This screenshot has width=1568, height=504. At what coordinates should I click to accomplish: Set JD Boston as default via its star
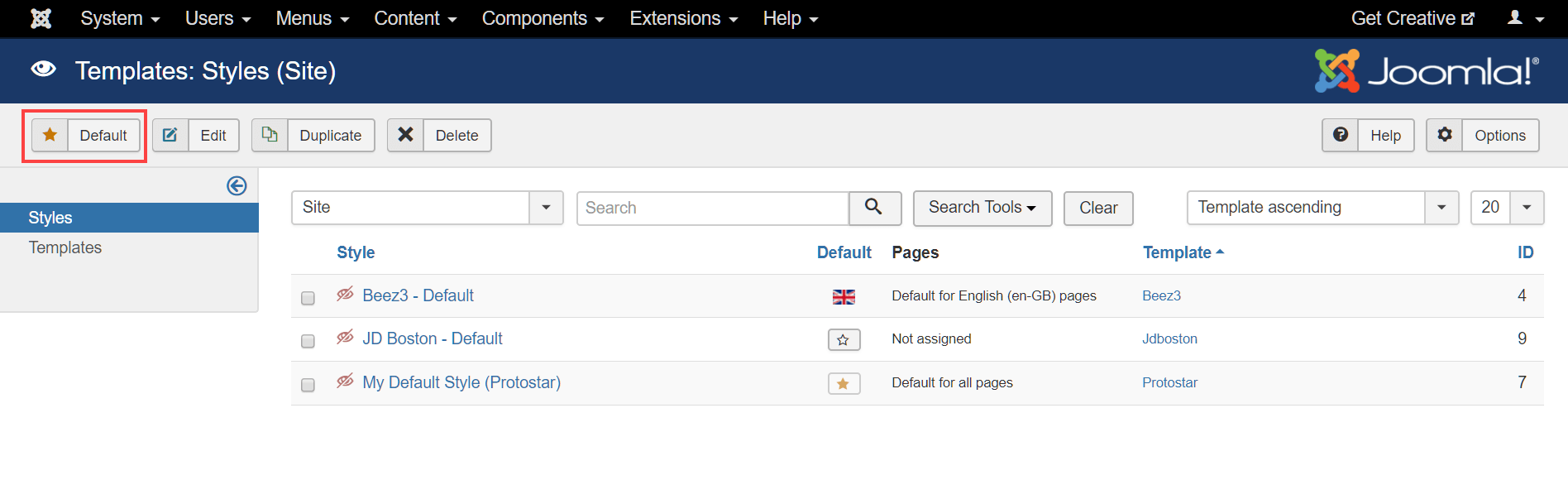[844, 339]
